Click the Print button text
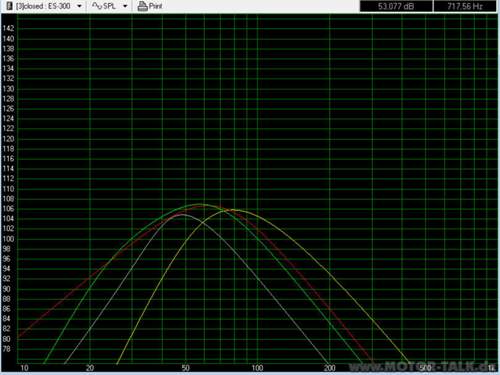 point(155,6)
